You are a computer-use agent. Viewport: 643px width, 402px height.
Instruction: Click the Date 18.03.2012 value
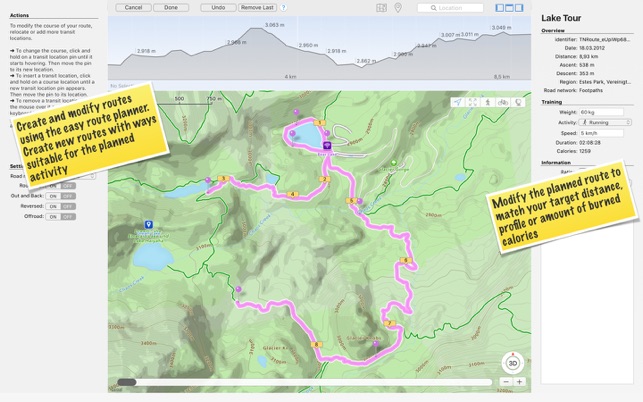coord(592,48)
